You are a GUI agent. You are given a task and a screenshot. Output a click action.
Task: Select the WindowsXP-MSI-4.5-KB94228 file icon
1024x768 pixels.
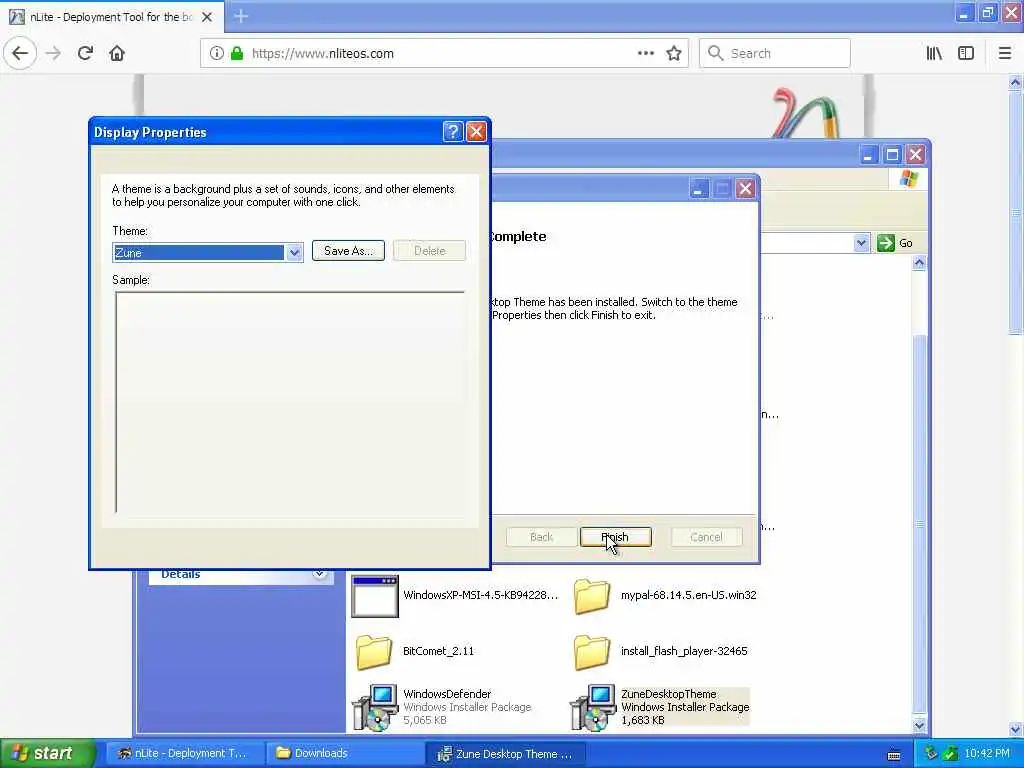(x=375, y=596)
